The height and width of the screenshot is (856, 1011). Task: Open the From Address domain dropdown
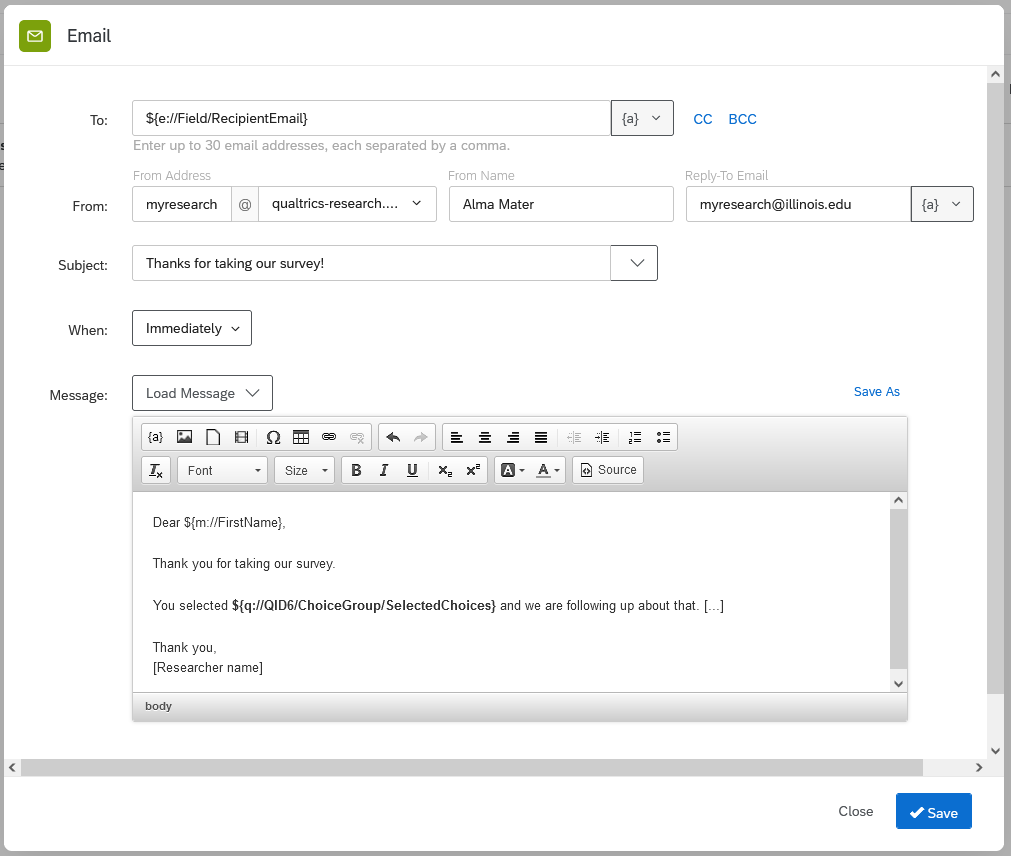click(x=347, y=204)
